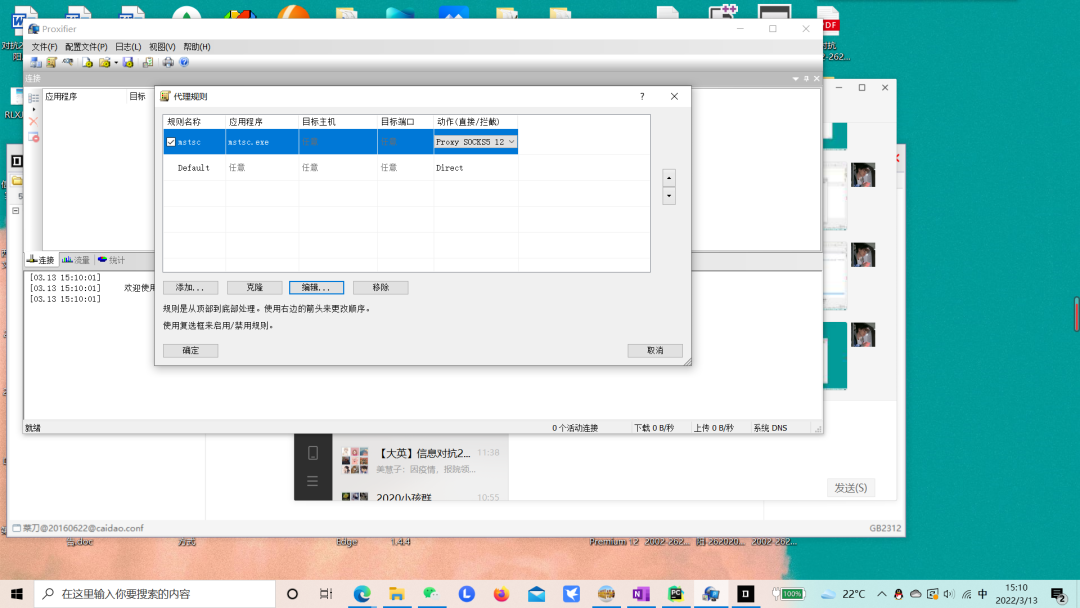Open the 帮助(H) menu
Viewport: 1080px width, 608px height.
click(197, 47)
